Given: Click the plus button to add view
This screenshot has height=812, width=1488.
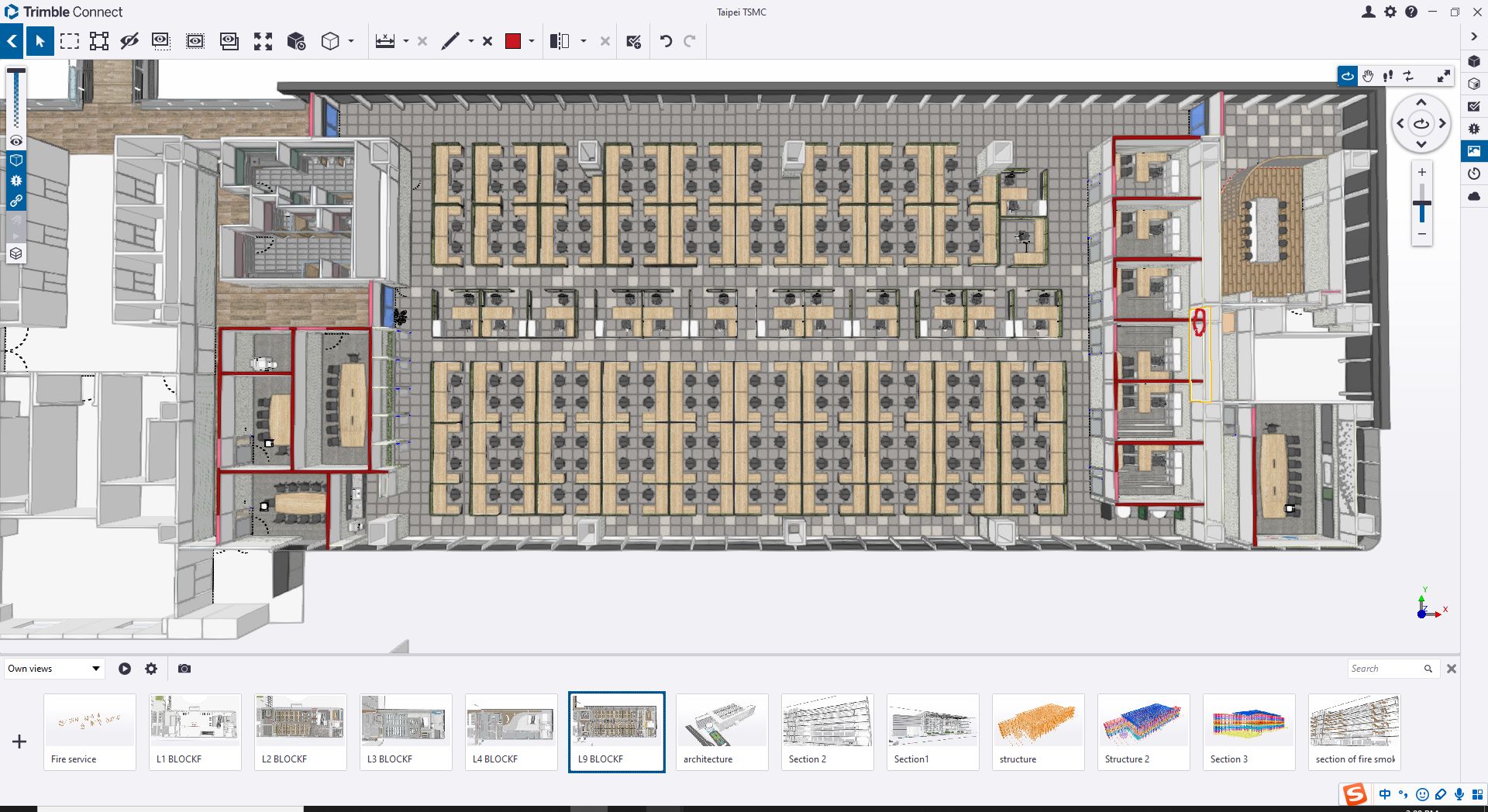Looking at the screenshot, I should 19,741.
